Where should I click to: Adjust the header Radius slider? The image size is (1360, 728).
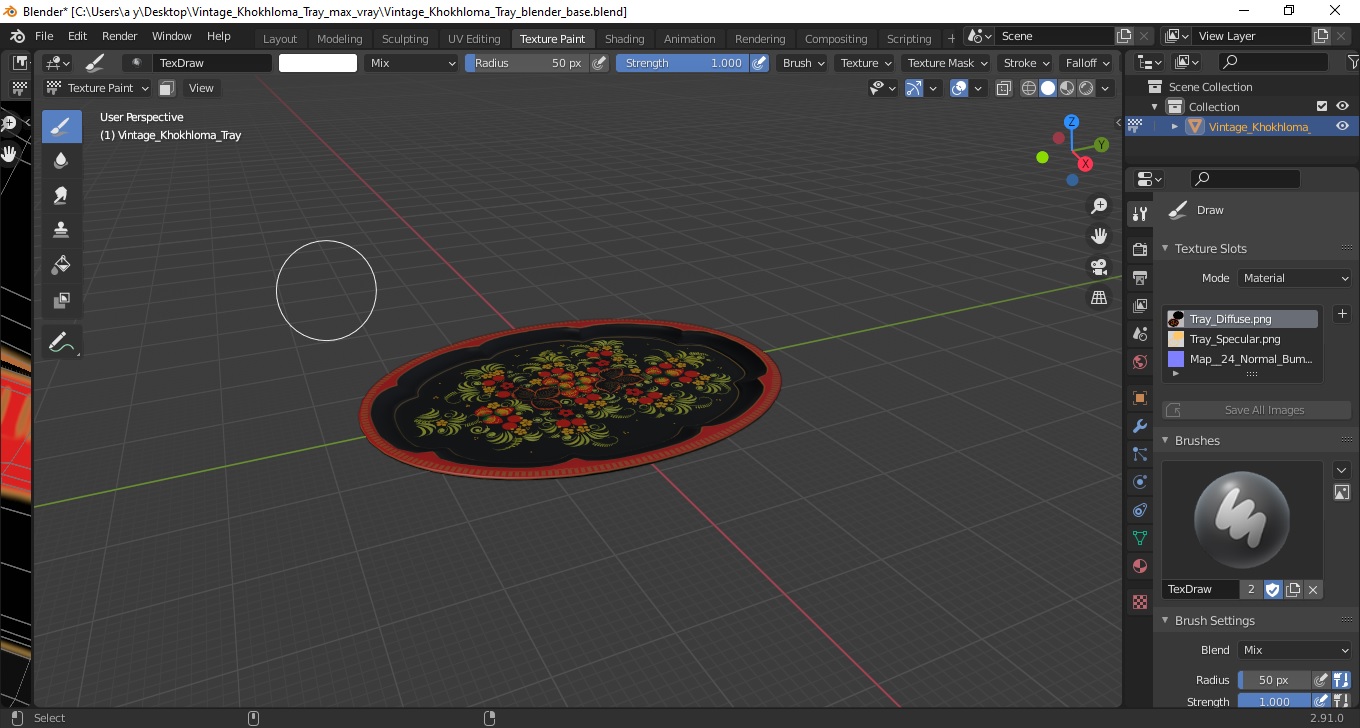(527, 63)
